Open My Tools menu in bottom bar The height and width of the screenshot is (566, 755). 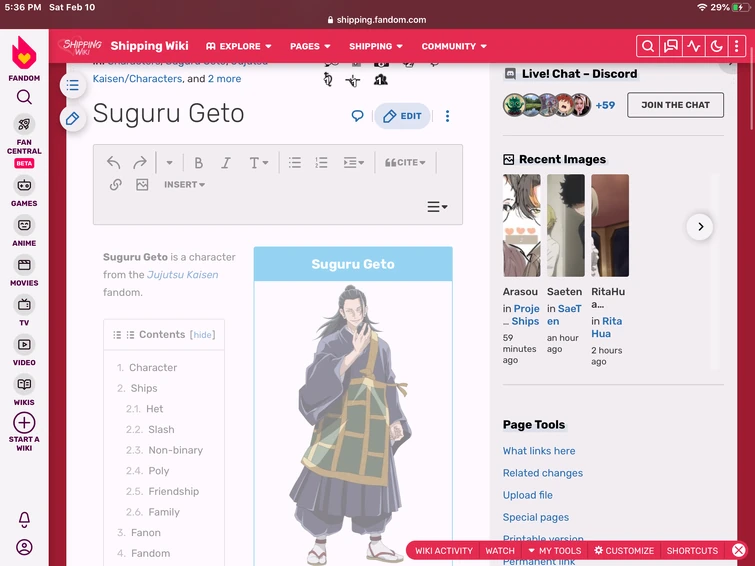tap(555, 551)
